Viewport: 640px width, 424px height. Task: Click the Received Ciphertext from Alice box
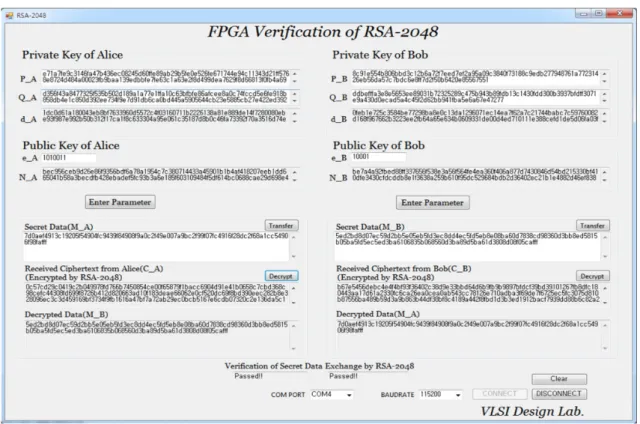pyautogui.click(x=162, y=294)
